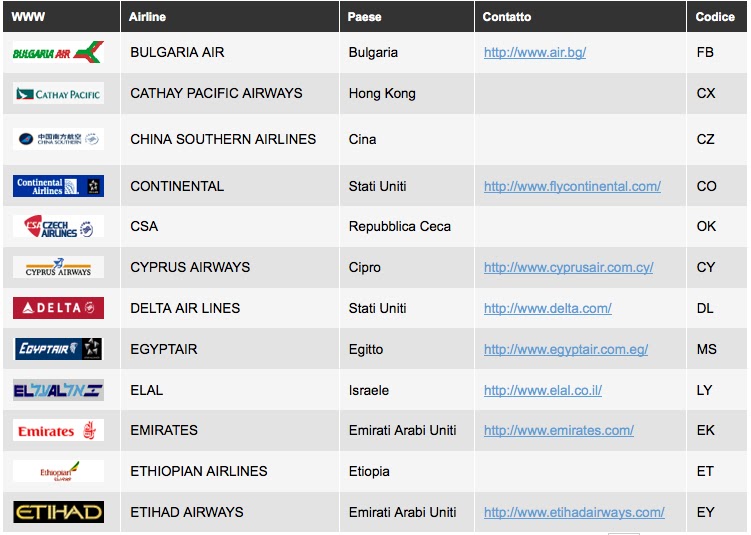Click the Continental Airlines logo
The height and width of the screenshot is (535, 751).
[58, 186]
